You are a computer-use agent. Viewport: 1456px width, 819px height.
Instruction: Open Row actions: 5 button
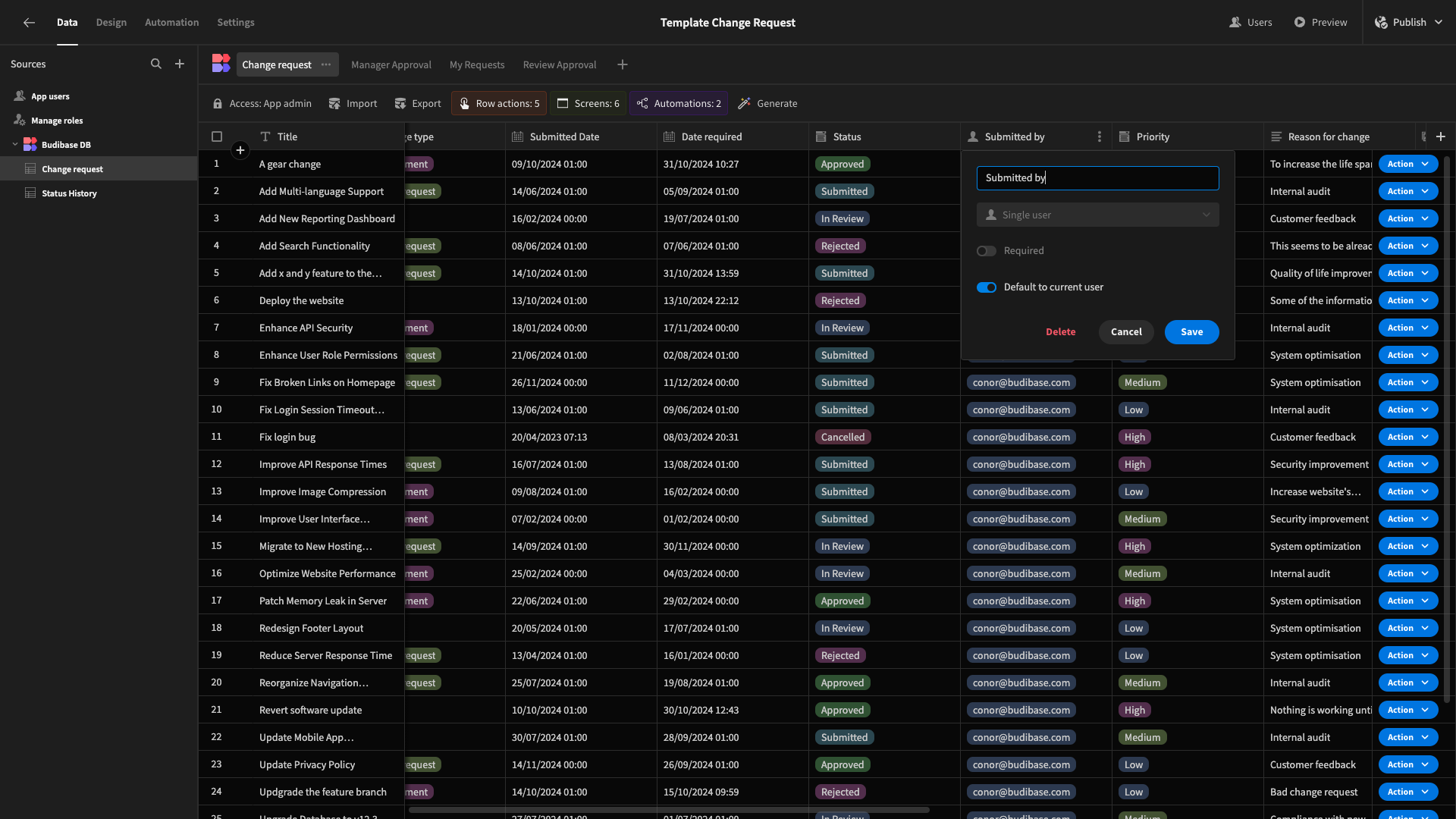point(499,104)
